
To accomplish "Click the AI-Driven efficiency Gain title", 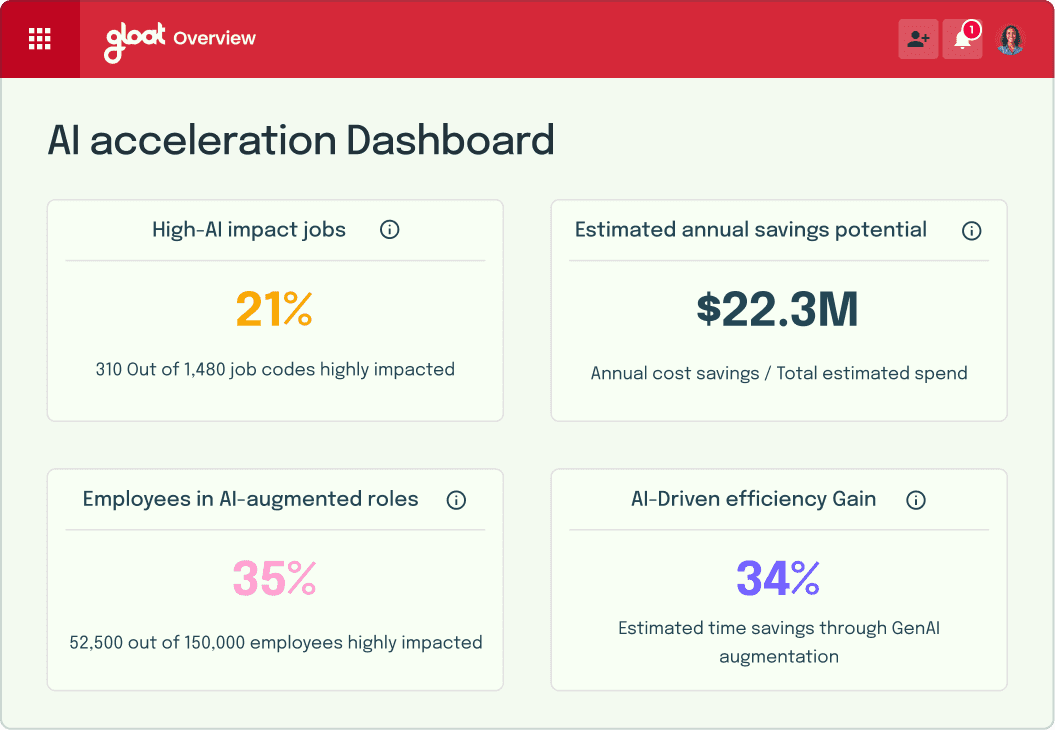I will [754, 499].
